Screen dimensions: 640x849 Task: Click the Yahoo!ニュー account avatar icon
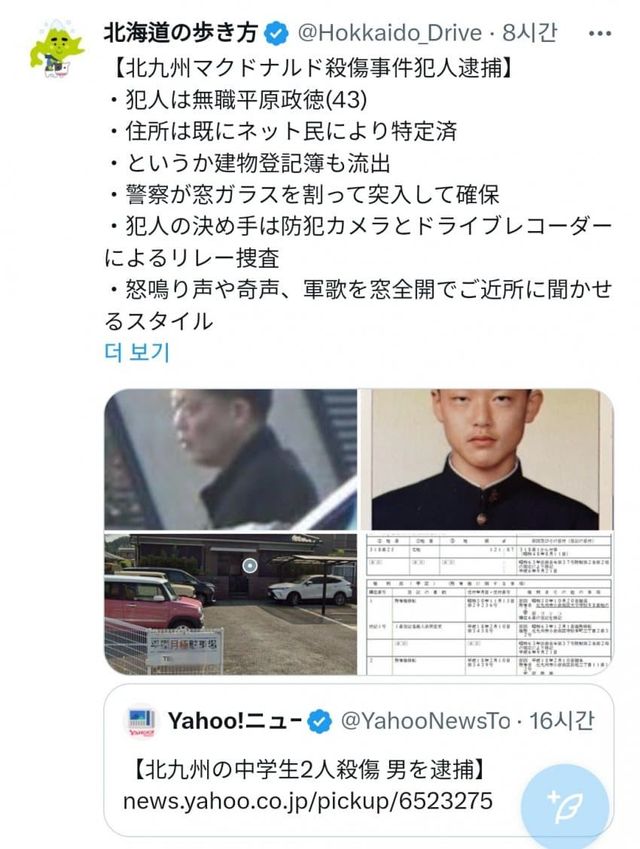(x=142, y=722)
